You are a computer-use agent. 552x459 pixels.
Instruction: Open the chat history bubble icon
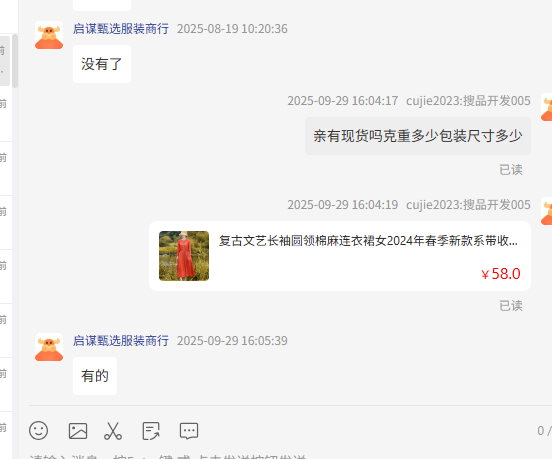pyautogui.click(x=189, y=431)
